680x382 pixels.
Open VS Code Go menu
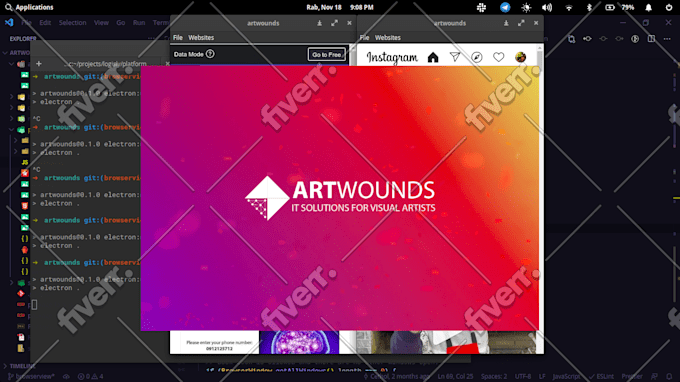tap(121, 23)
